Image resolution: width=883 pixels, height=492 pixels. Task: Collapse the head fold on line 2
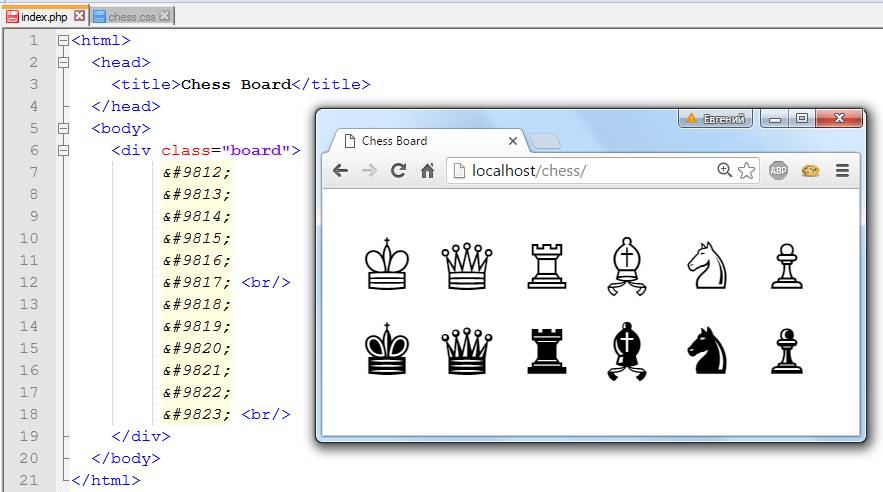coord(64,62)
